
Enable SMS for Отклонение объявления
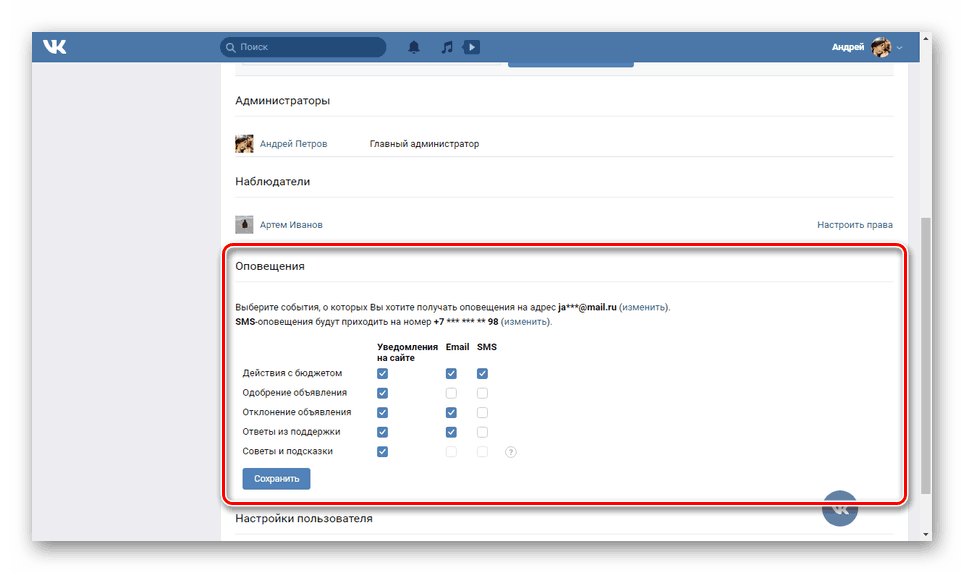tap(483, 413)
